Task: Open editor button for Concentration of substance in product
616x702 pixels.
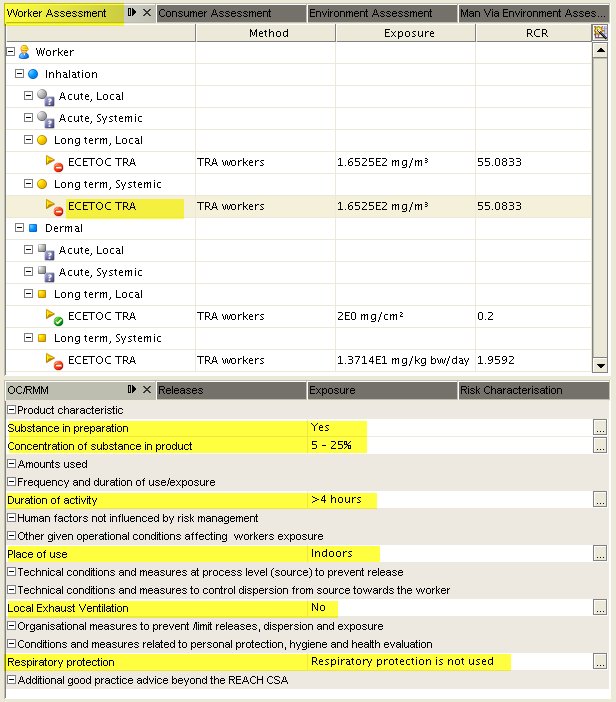Action: coord(600,445)
